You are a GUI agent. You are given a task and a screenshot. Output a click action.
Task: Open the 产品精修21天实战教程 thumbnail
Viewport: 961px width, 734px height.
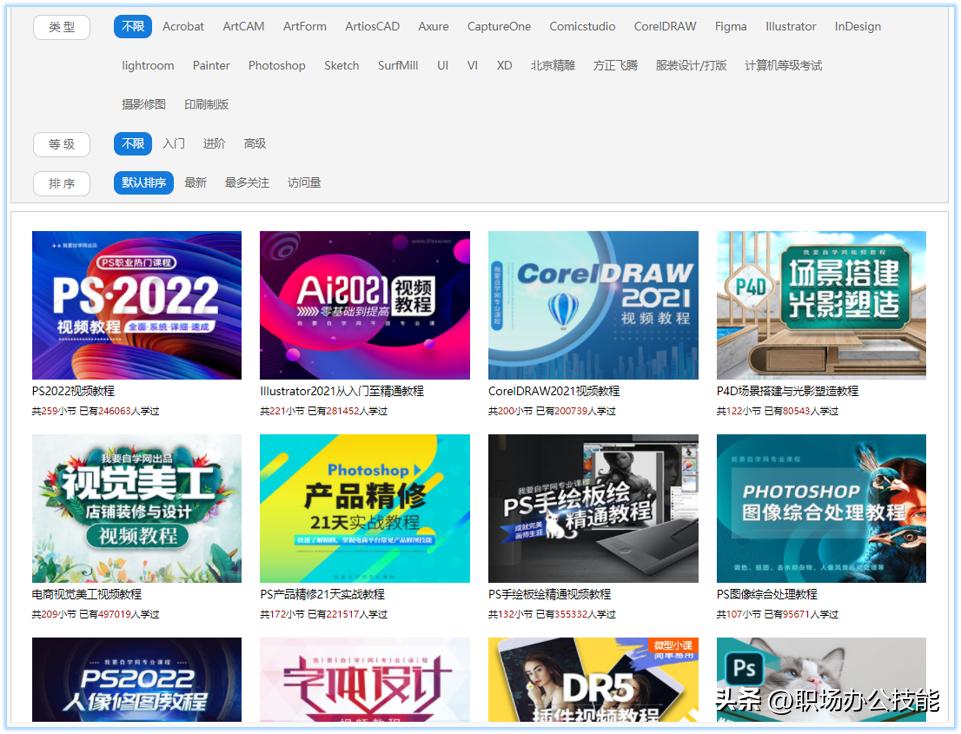tap(364, 508)
